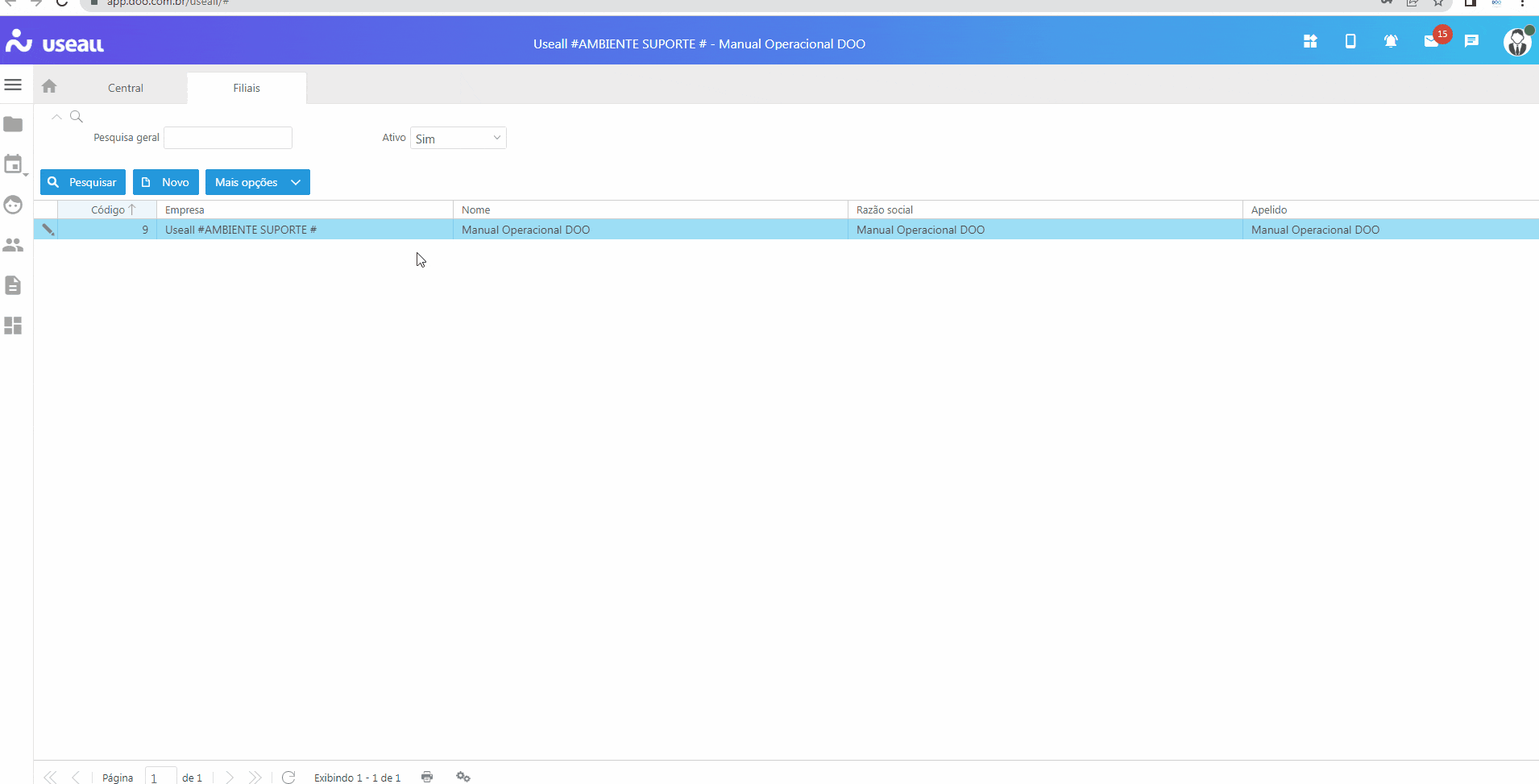Sort by the Apelido column header
This screenshot has height=784, width=1539.
[1391, 209]
